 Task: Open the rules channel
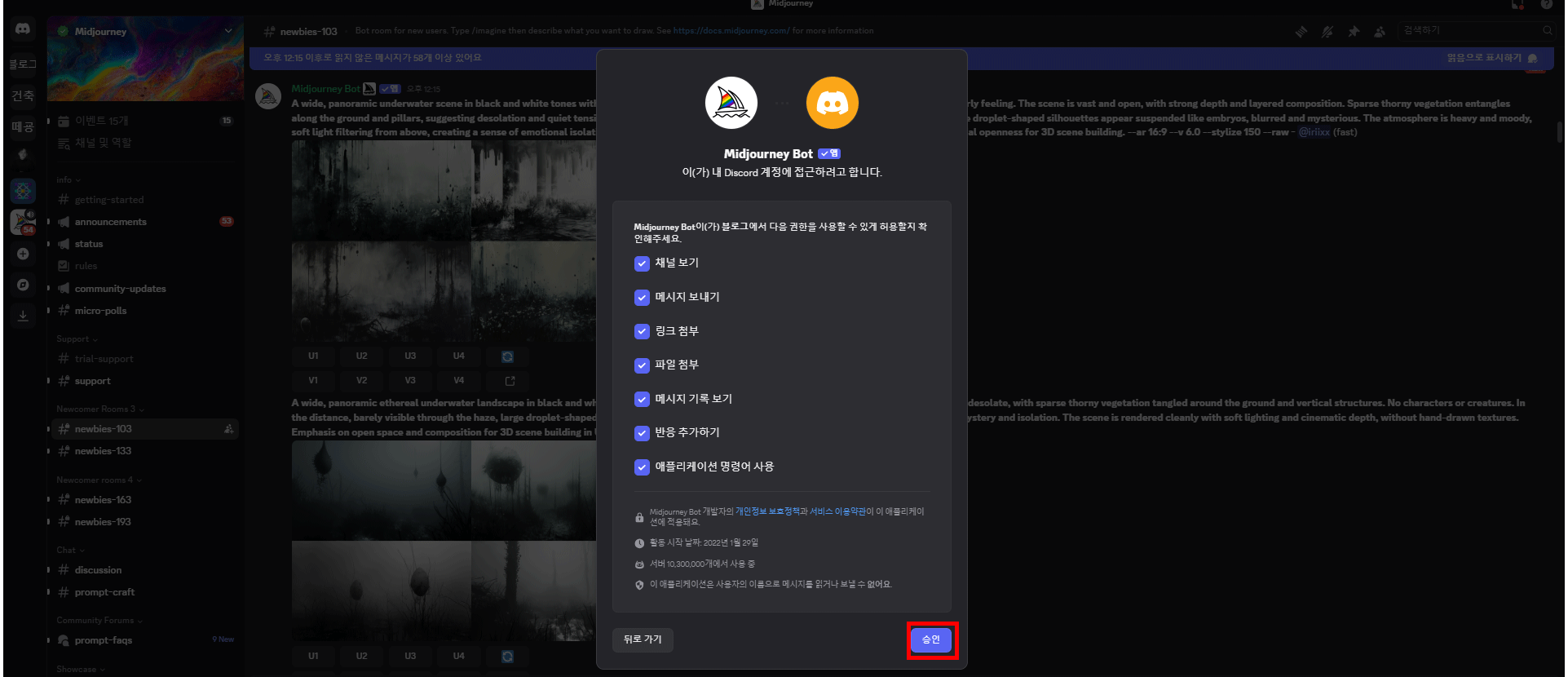pyautogui.click(x=144, y=266)
